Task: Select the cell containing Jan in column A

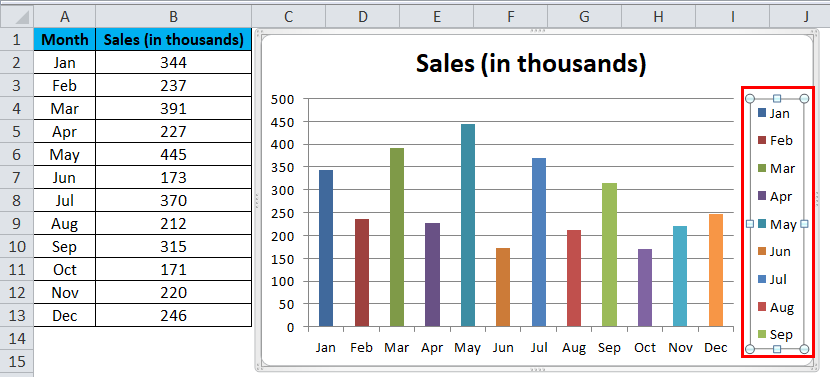Action: click(65, 62)
